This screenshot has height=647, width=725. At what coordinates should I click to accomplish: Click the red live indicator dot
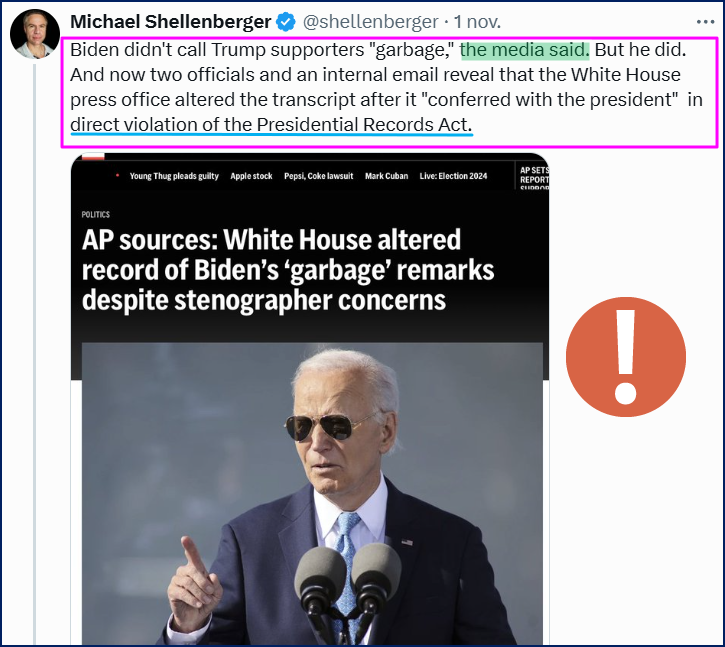point(117,175)
